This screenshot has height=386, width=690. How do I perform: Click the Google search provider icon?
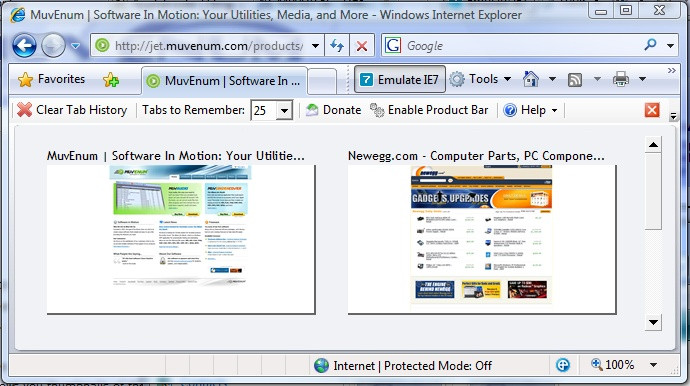pos(393,45)
